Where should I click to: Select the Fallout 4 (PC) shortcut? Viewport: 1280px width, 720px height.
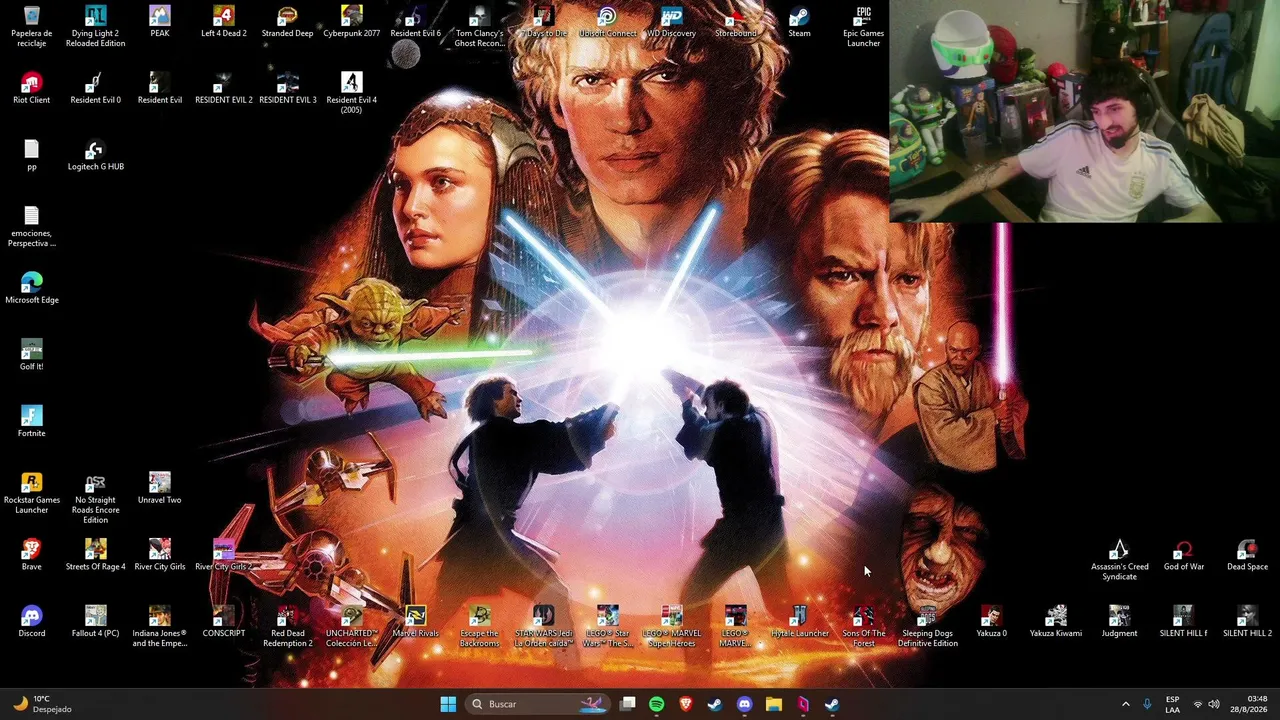pos(96,621)
